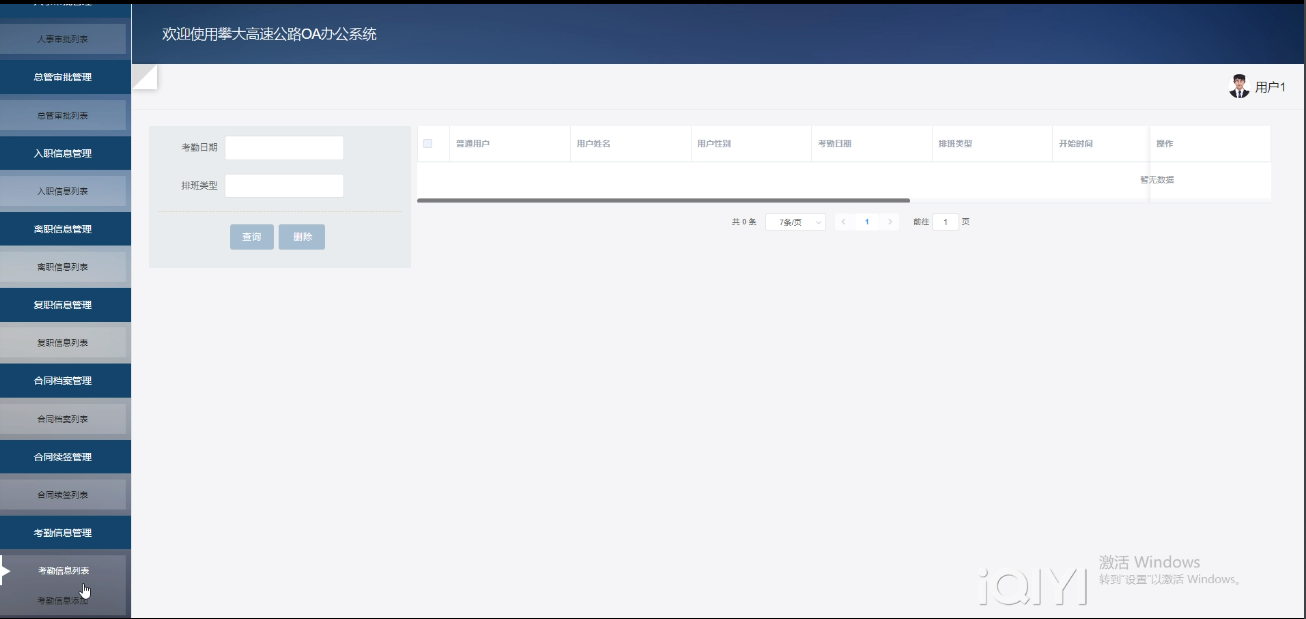Click the 用户1 username label

click(x=1270, y=87)
